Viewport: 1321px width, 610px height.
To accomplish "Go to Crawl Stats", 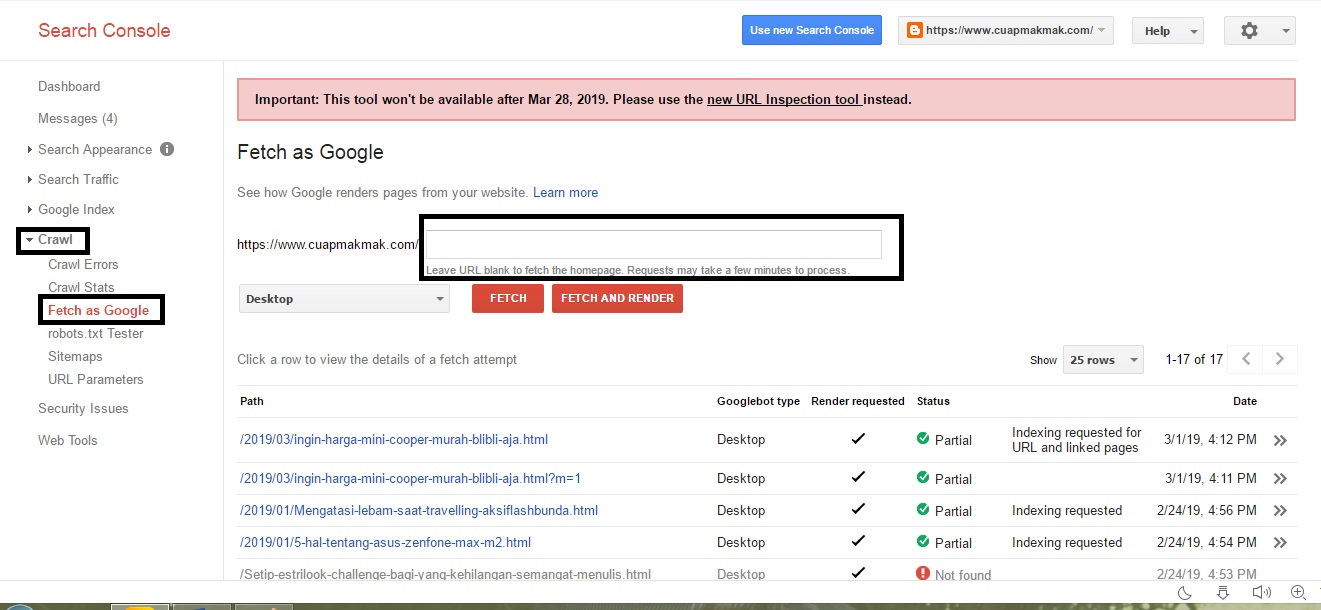I will 81,287.
